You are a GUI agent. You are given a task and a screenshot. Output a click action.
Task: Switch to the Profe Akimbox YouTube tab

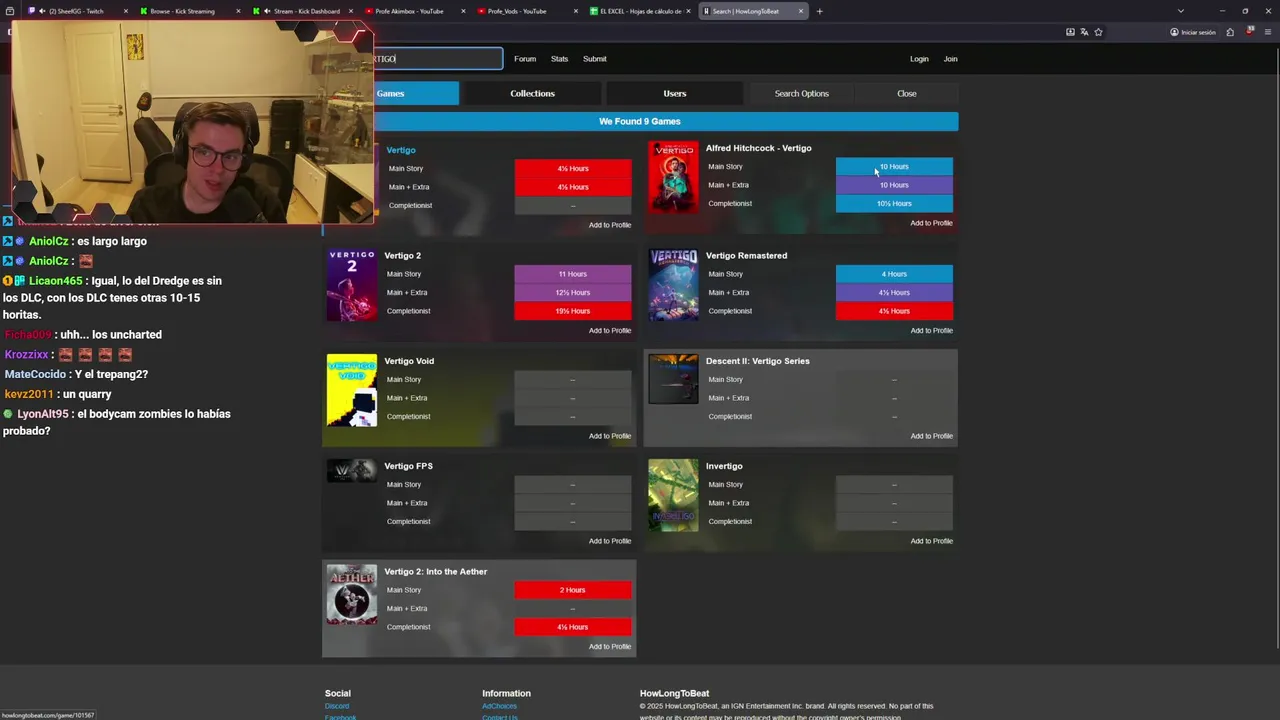(409, 11)
